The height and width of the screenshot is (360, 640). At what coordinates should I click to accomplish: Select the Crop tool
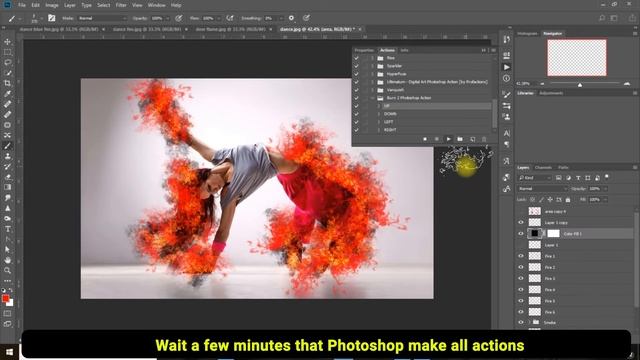click(x=7, y=83)
